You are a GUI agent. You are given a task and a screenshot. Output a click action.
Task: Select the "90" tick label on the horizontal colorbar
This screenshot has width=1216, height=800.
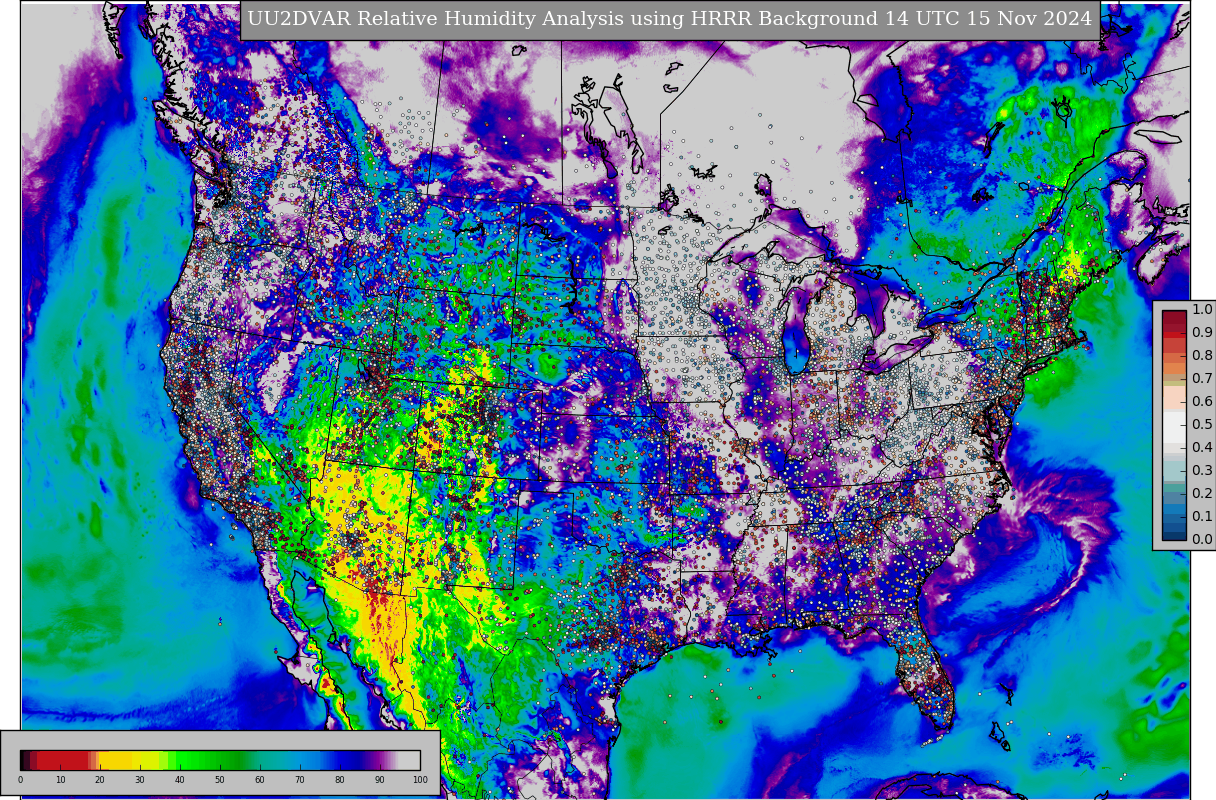(380, 780)
